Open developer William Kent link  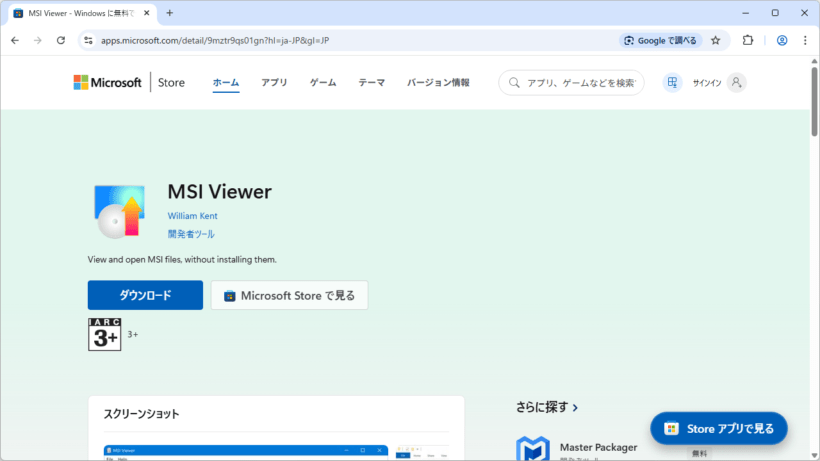pos(192,216)
